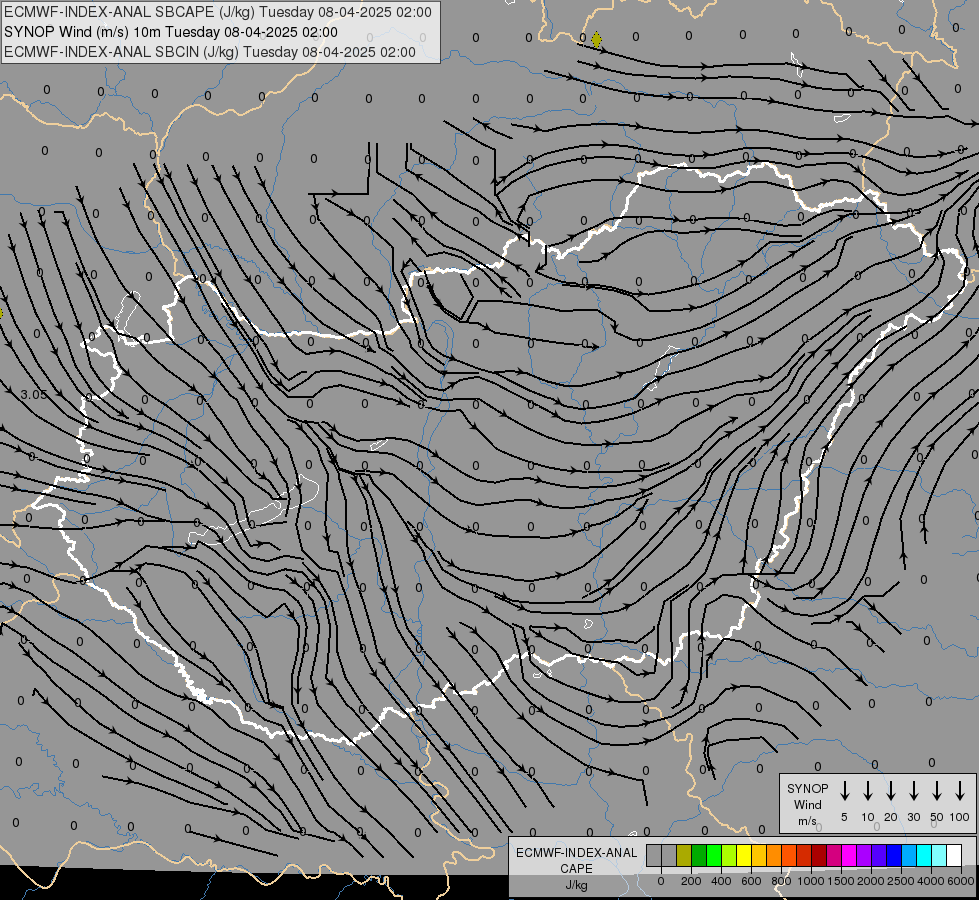Viewport: 979px width, 900px height.
Task: Click the wind arrow above the 5 label
Action: point(844,791)
